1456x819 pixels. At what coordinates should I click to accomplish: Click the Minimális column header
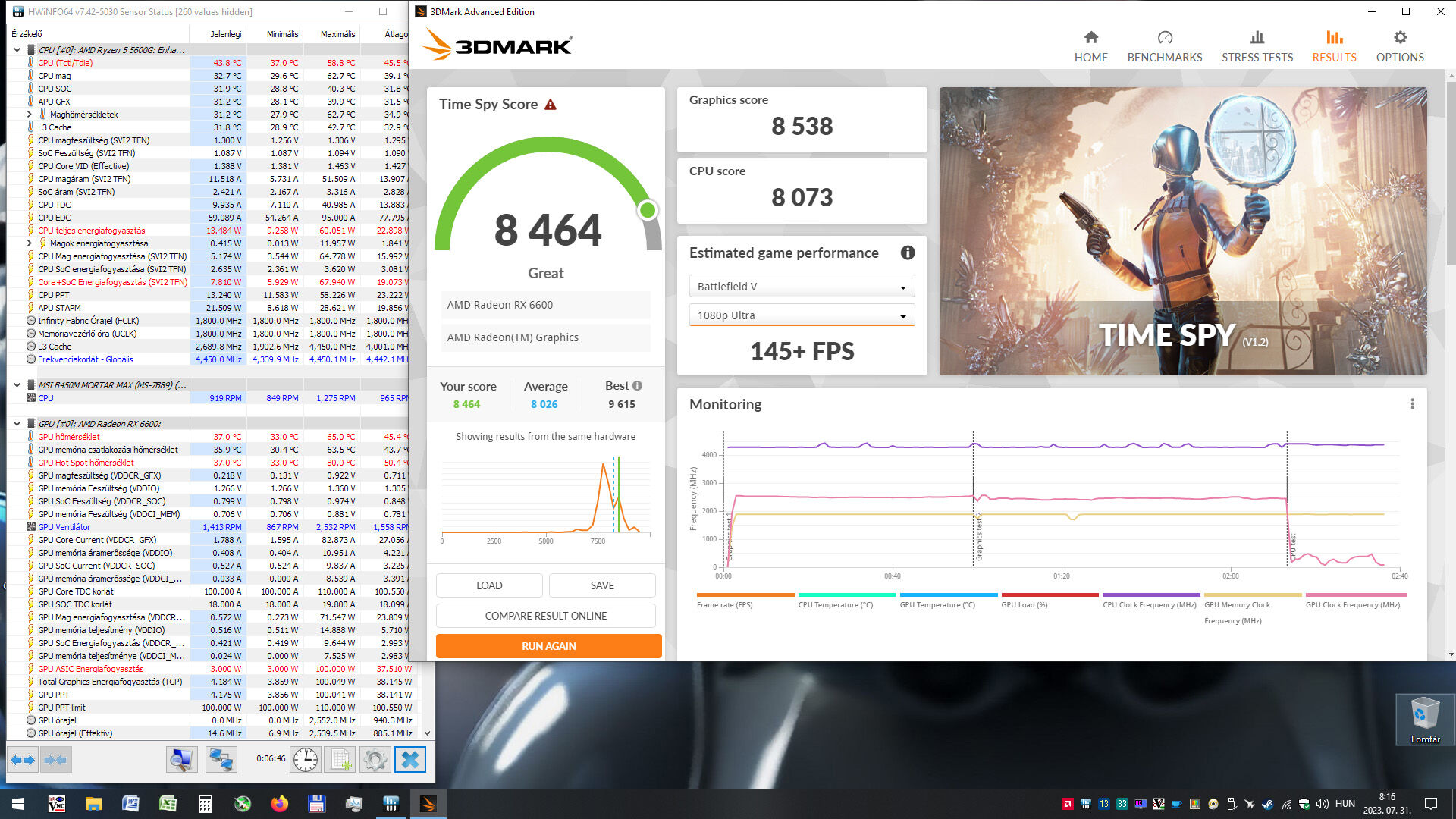point(275,34)
